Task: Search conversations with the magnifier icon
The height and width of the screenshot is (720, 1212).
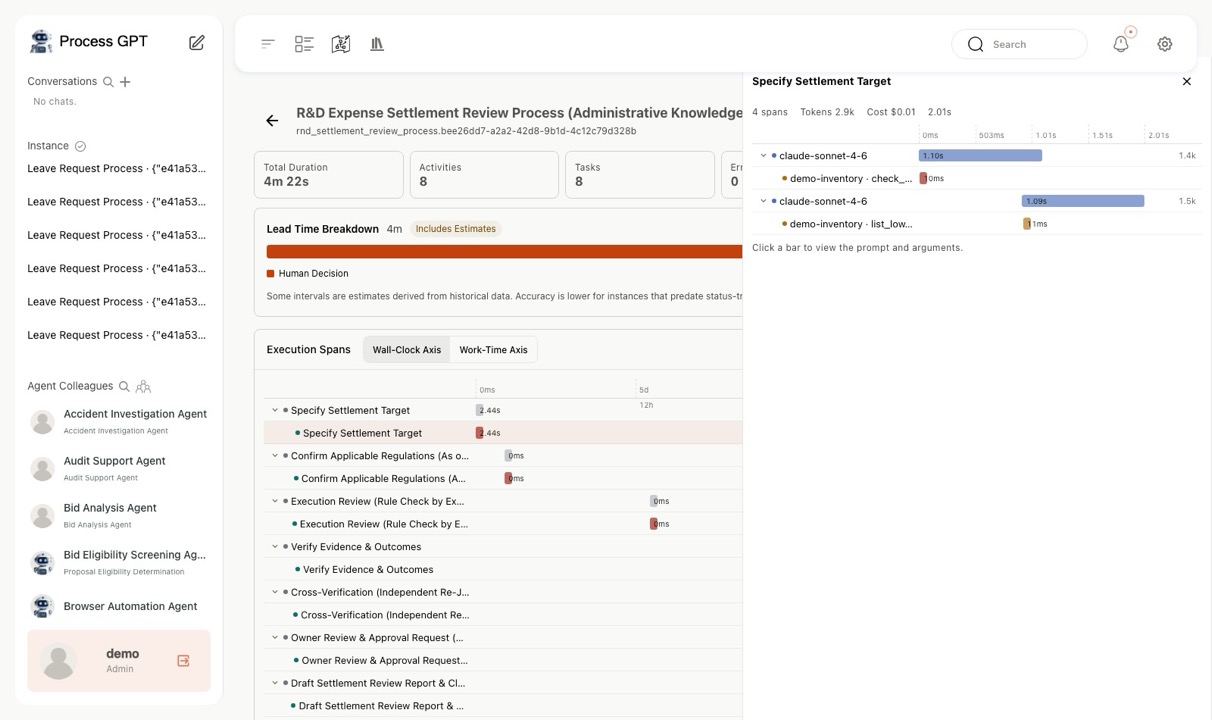Action: (108, 82)
